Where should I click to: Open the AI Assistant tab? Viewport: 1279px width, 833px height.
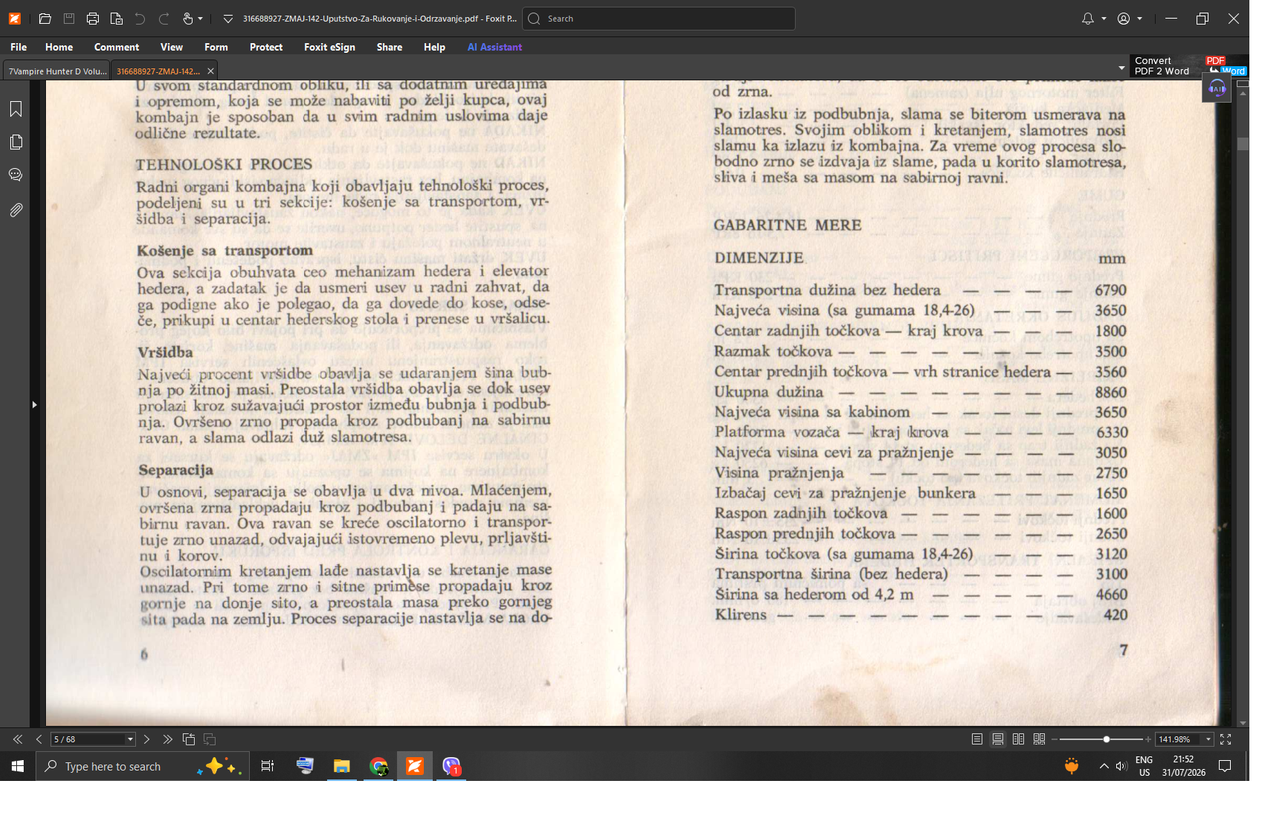[494, 47]
